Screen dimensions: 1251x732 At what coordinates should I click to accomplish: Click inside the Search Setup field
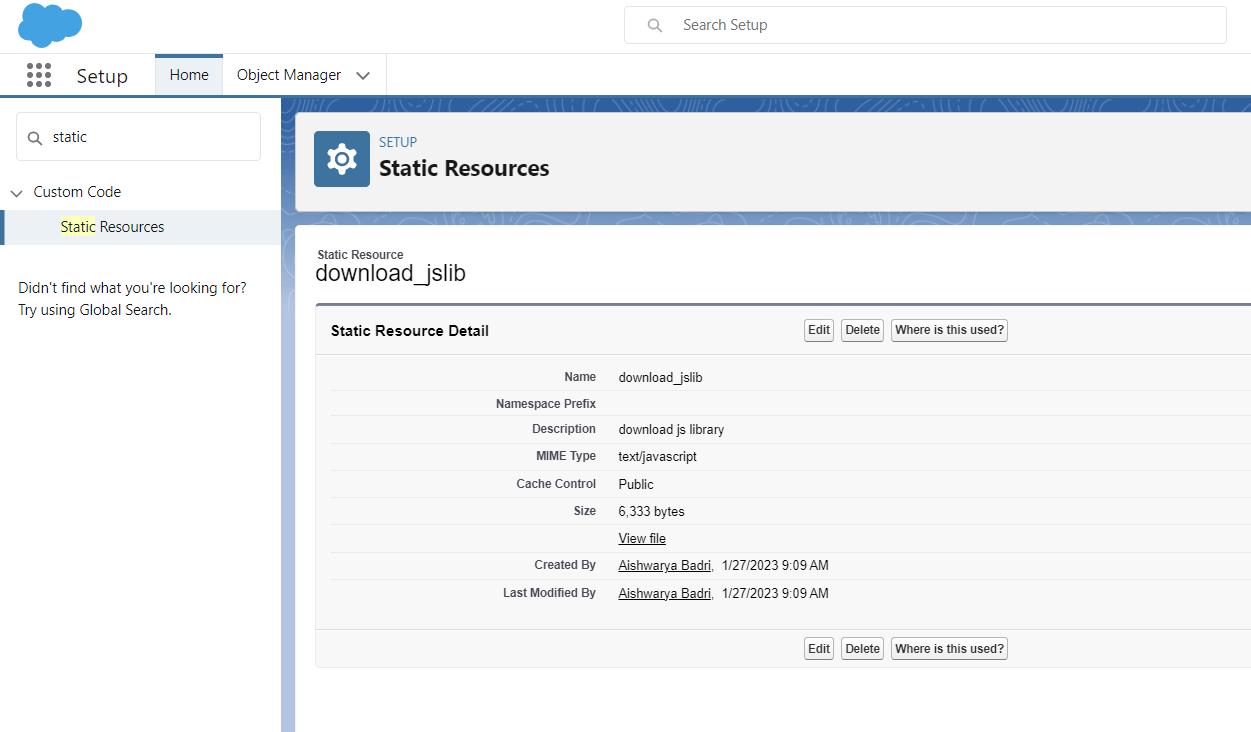(x=900, y=24)
